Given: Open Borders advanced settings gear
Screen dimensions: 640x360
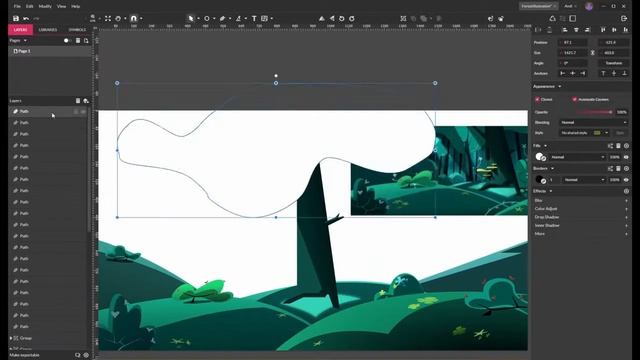Looking at the screenshot, I should 626,169.
